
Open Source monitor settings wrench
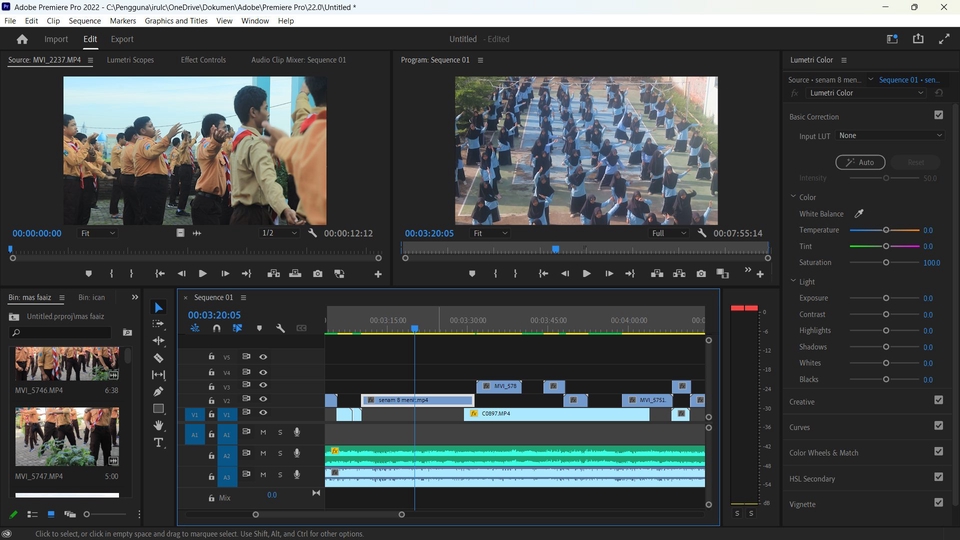[x=312, y=233]
